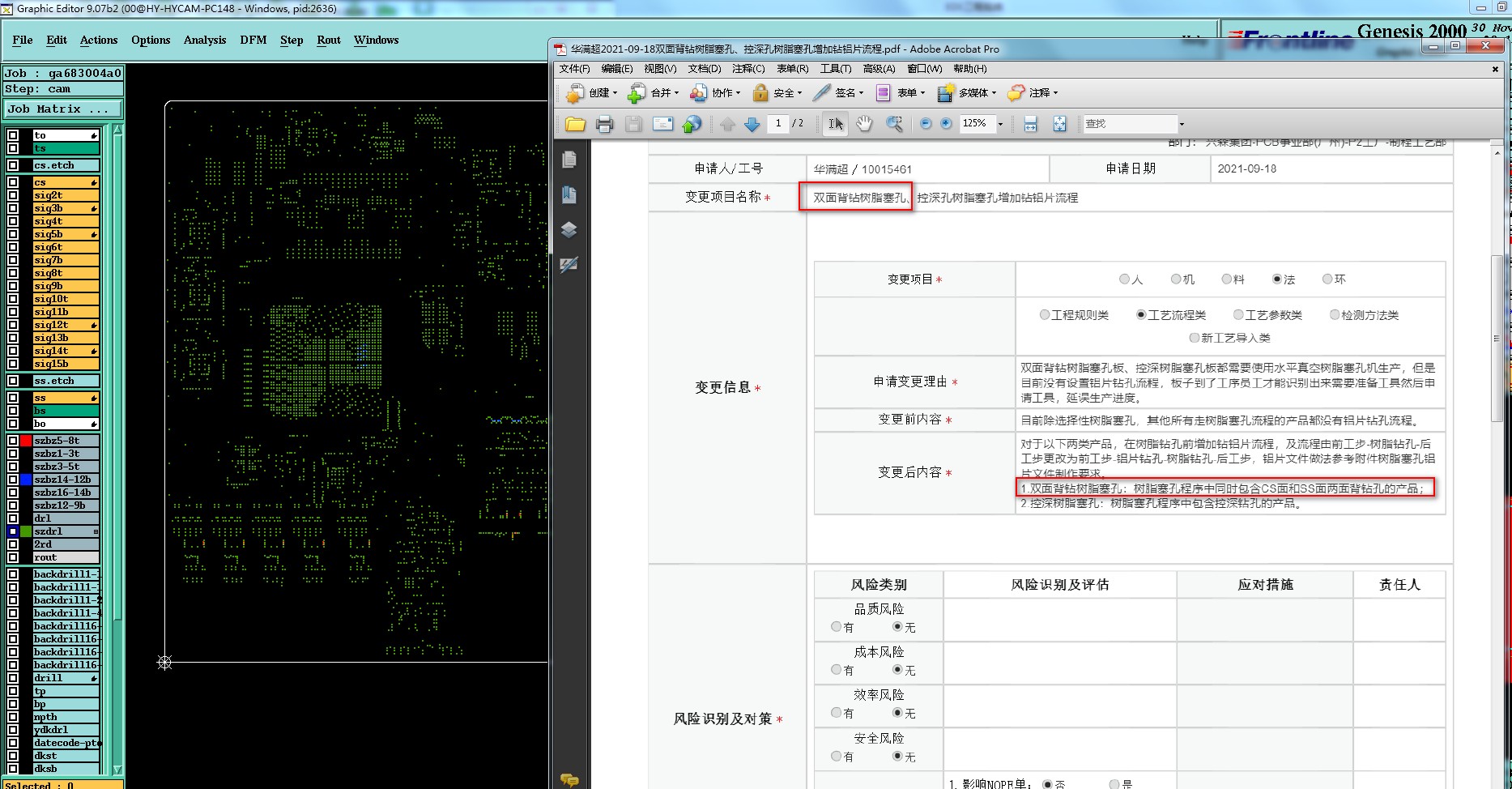
Task: Click the Open folder icon in Acrobat toolbar
Action: [575, 124]
